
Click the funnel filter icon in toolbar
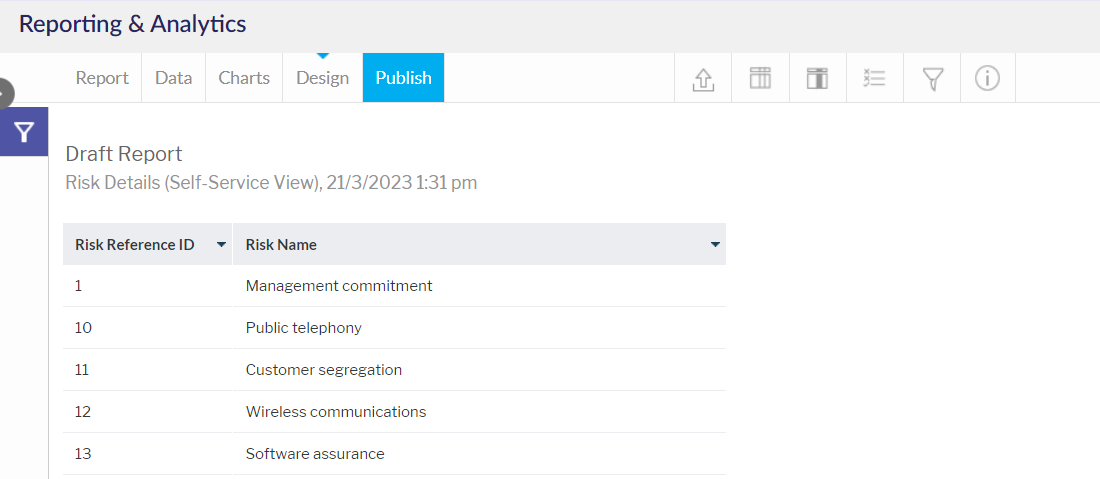tap(932, 79)
